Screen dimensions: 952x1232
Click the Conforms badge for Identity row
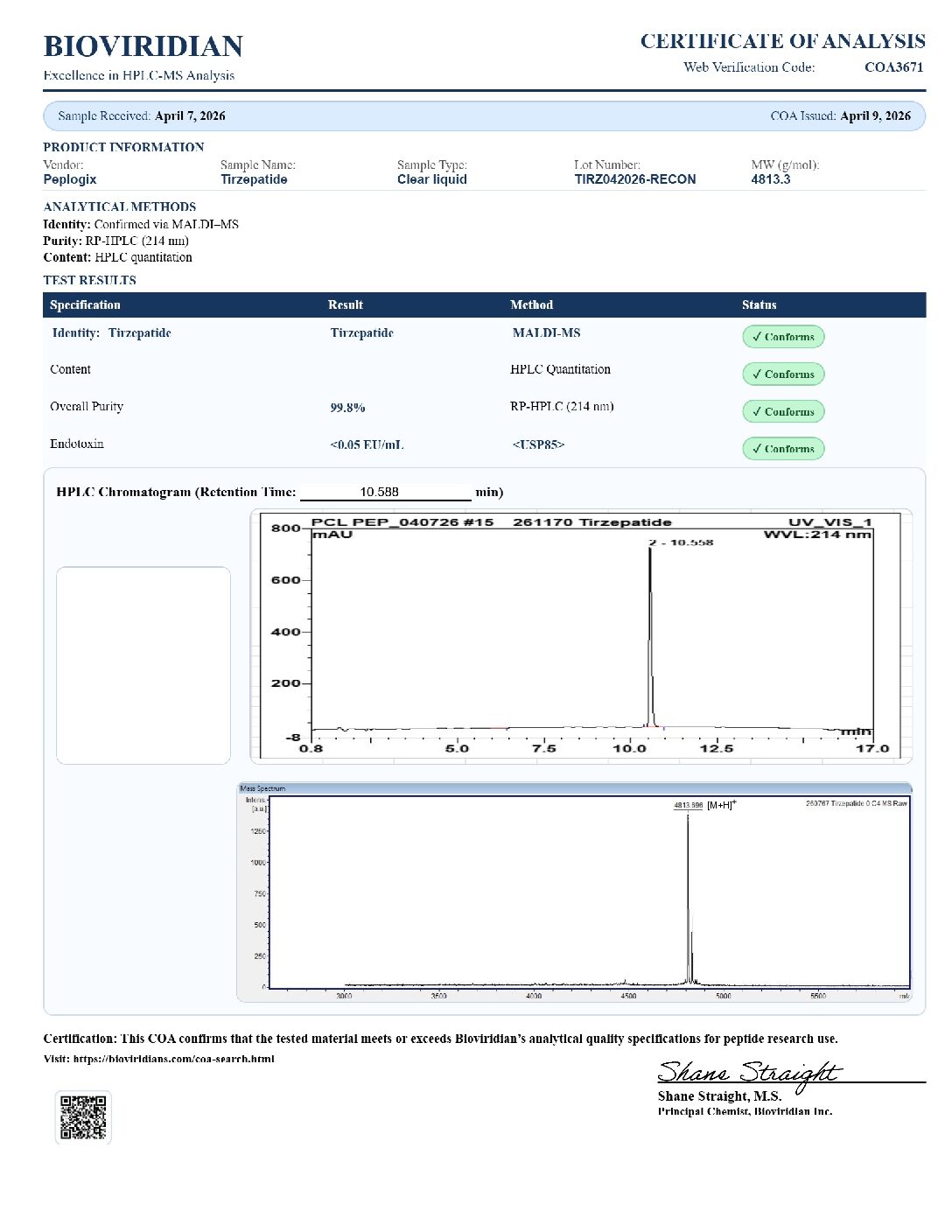(783, 337)
